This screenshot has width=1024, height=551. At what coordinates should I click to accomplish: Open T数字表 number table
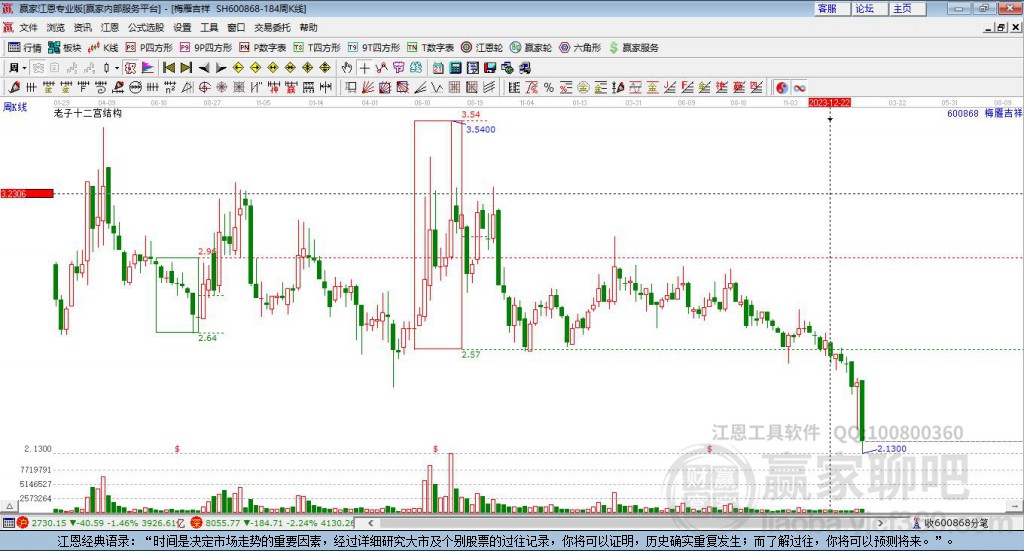coord(430,48)
